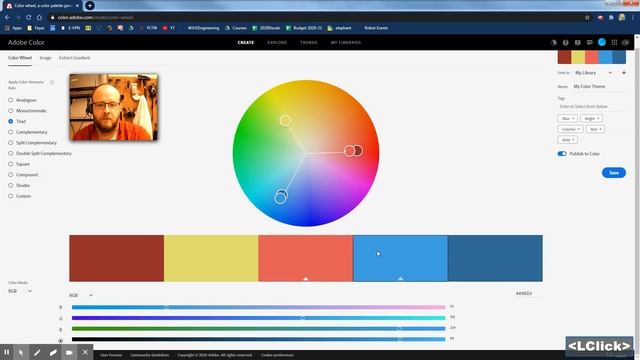Image resolution: width=640 pixels, height=360 pixels.
Task: Adjust the brightness slider
Action: [x=258, y=339]
